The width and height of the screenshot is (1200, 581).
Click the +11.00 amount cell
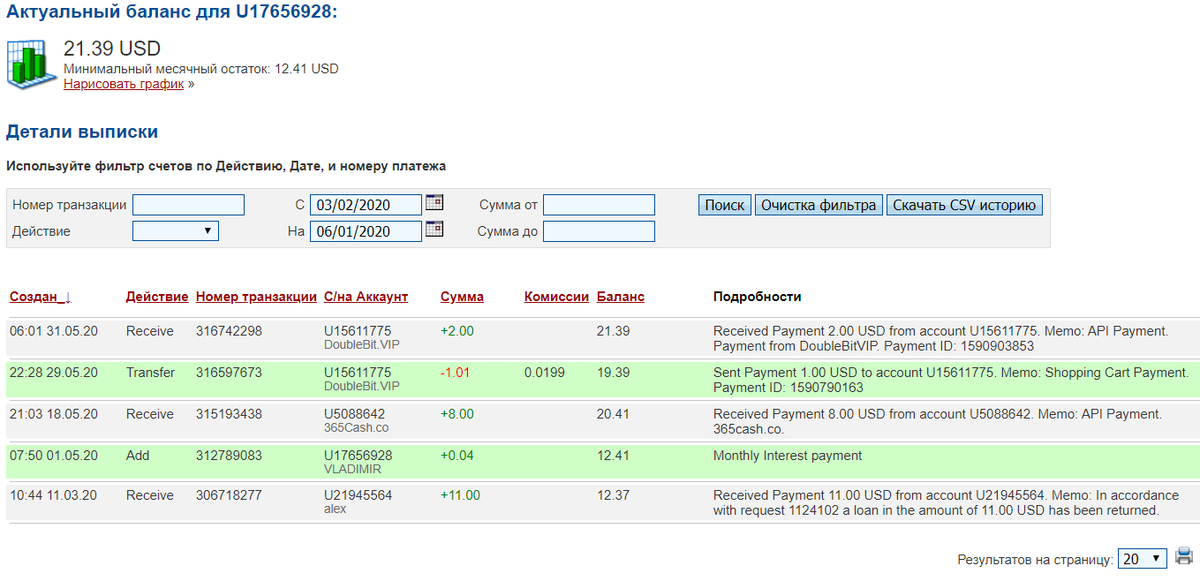460,496
